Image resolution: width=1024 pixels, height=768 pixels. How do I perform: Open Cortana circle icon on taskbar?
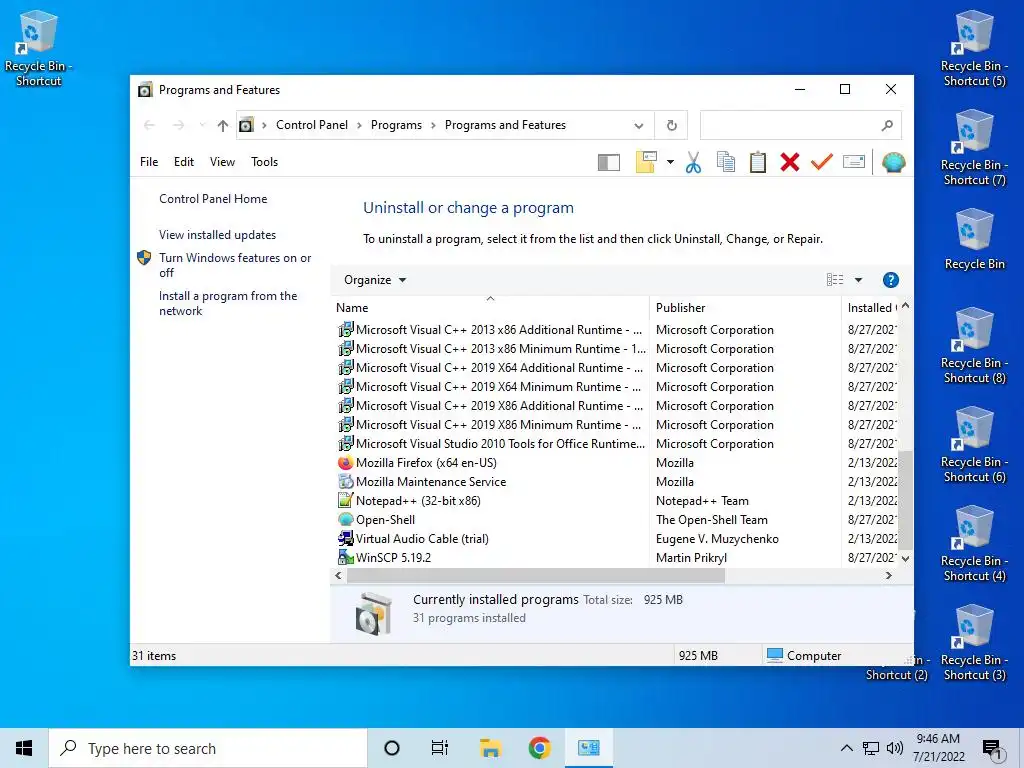tap(392, 748)
